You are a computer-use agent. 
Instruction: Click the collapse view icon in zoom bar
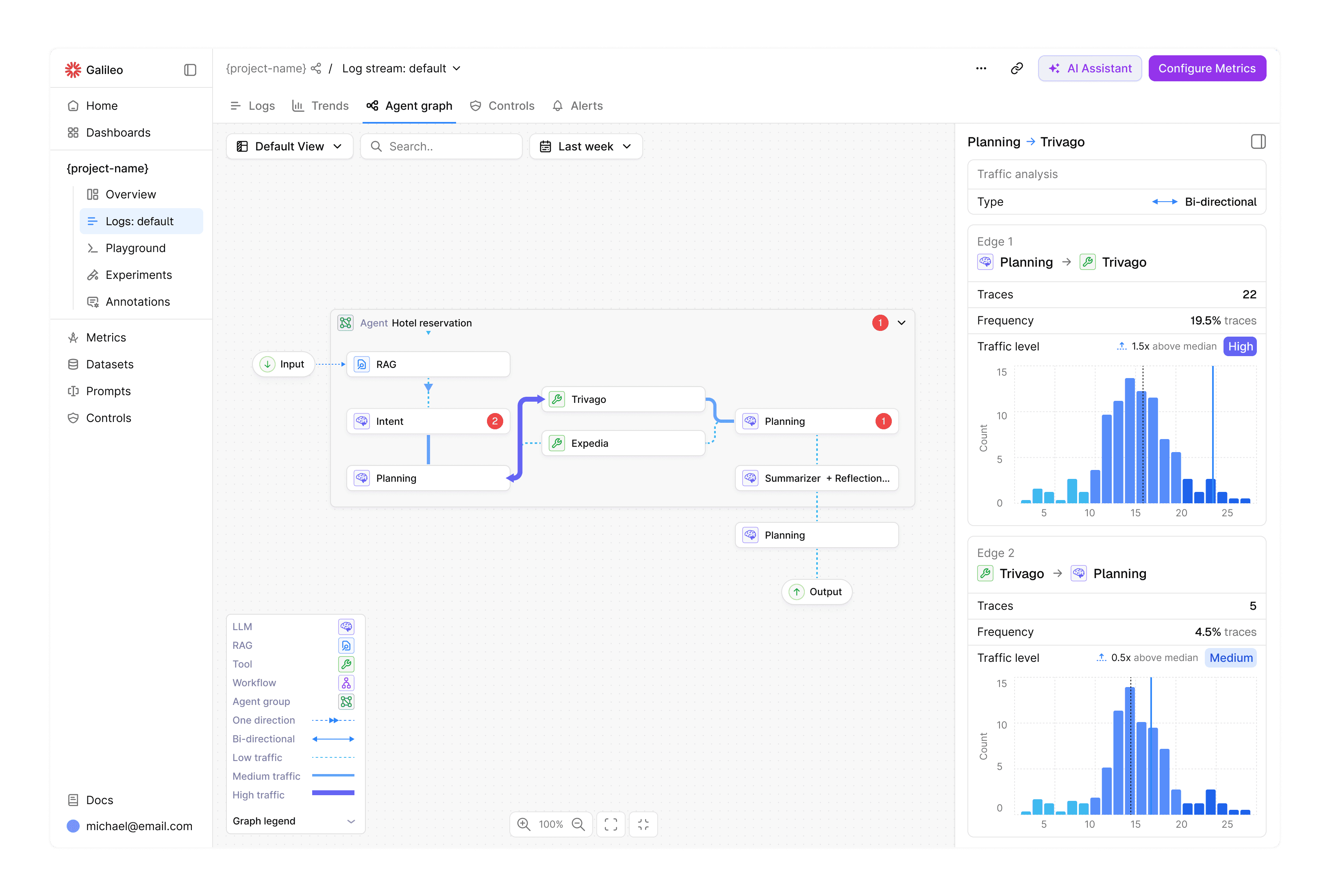643,824
